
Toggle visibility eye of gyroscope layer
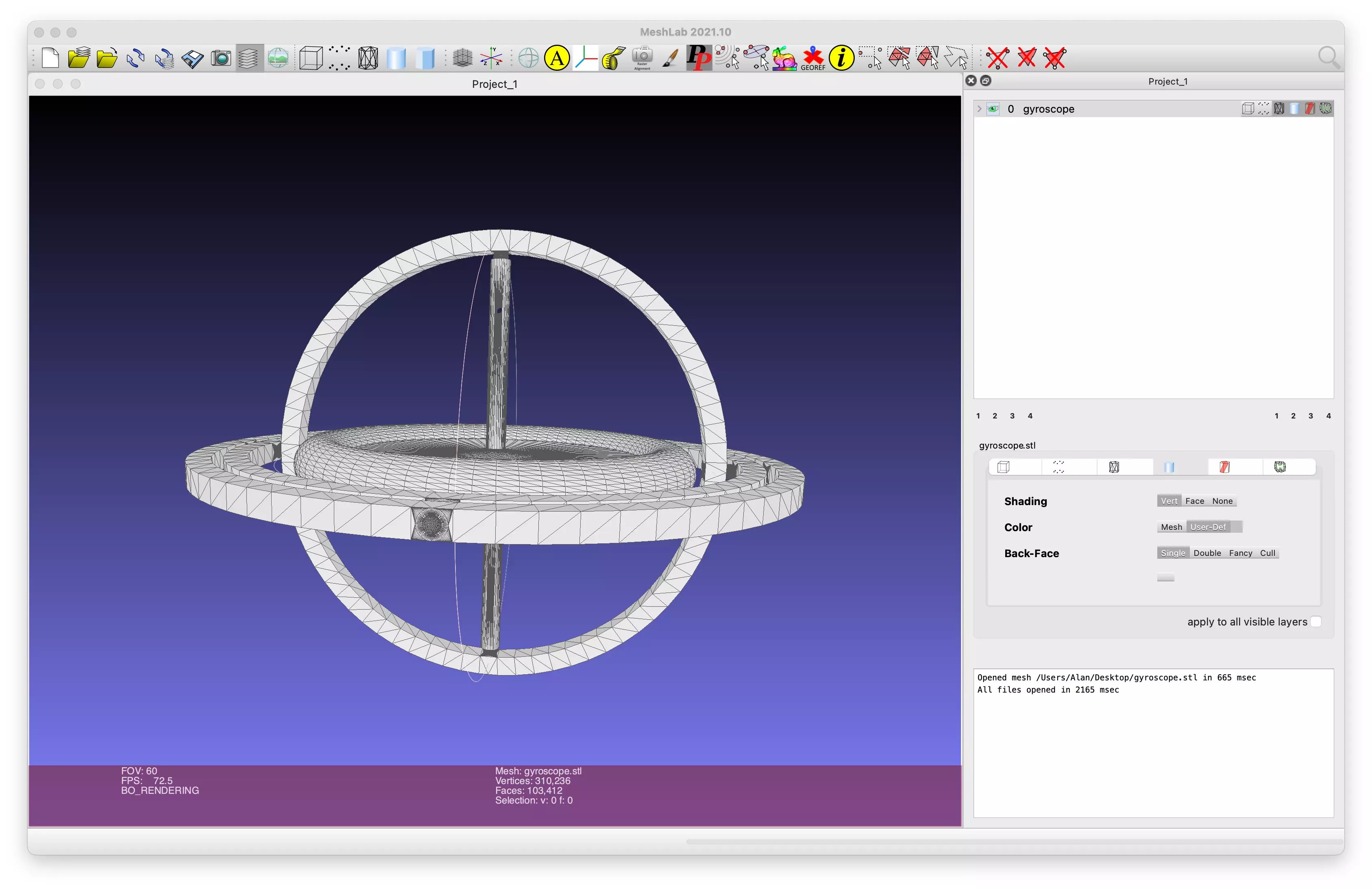point(993,109)
